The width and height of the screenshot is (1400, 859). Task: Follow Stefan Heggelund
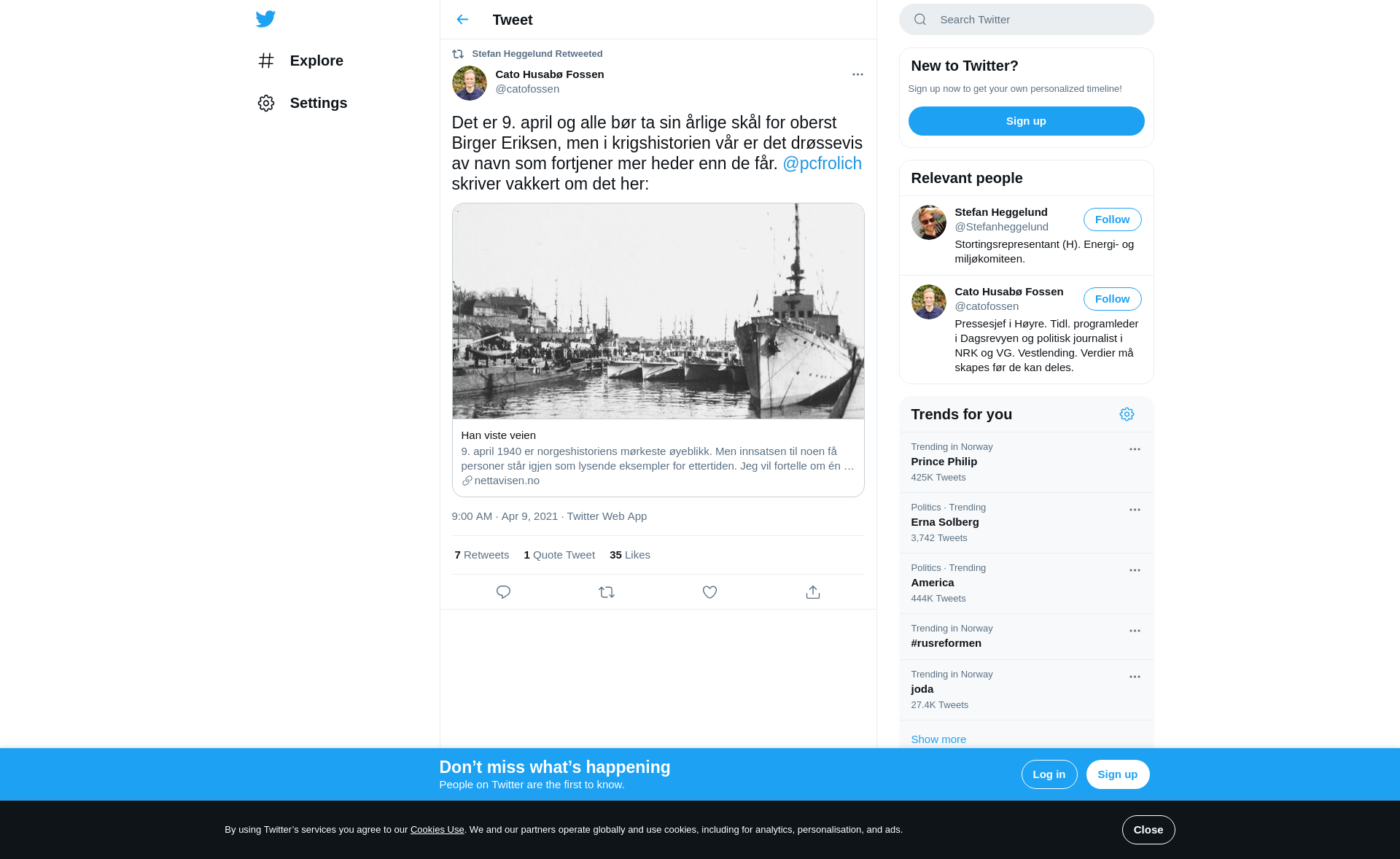click(x=1112, y=219)
